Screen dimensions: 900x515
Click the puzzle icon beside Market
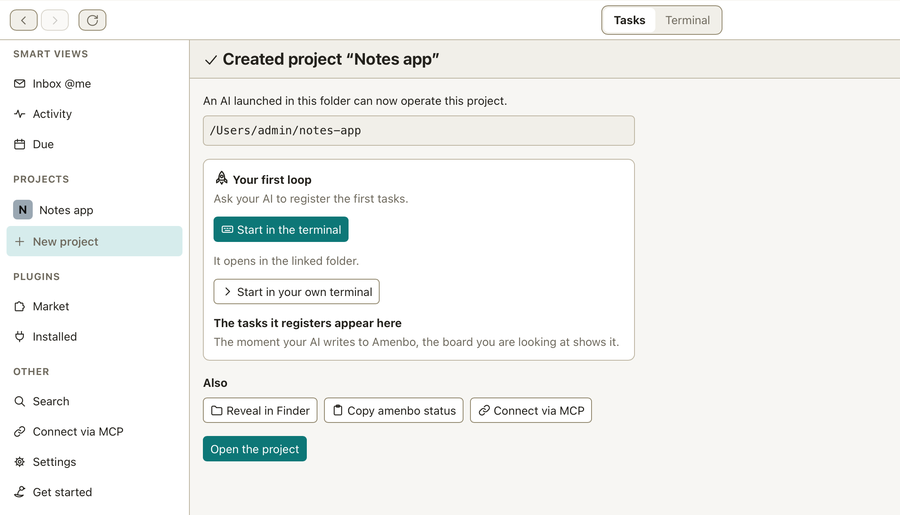click(x=20, y=307)
